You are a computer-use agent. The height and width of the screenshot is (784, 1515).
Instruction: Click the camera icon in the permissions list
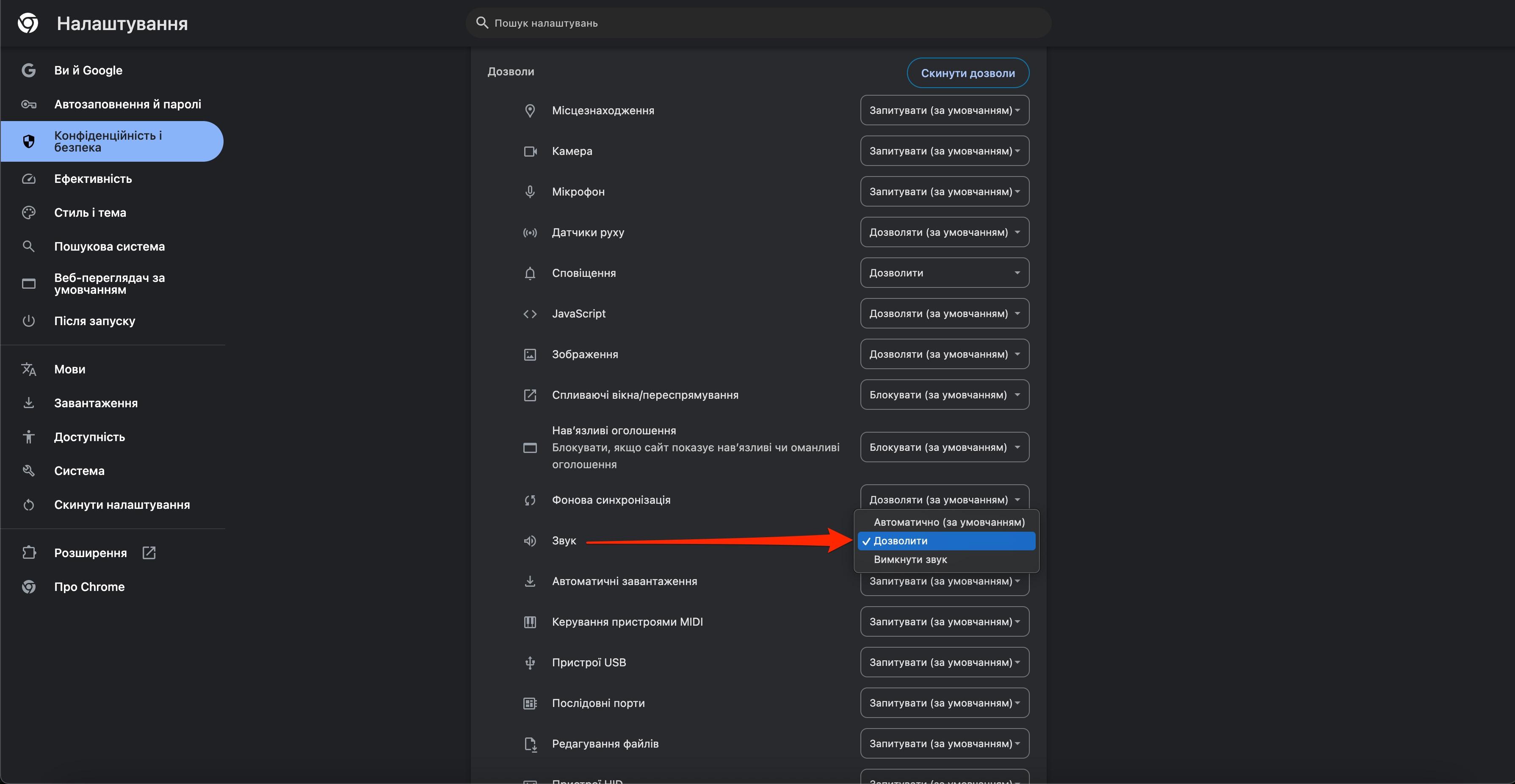tap(530, 151)
